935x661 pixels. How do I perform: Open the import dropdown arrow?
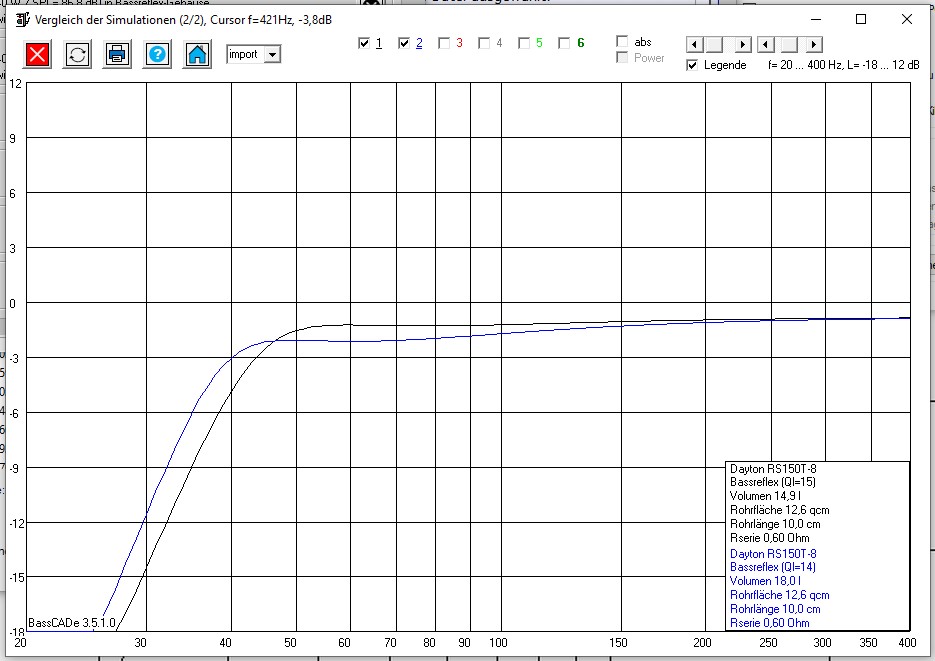click(272, 54)
